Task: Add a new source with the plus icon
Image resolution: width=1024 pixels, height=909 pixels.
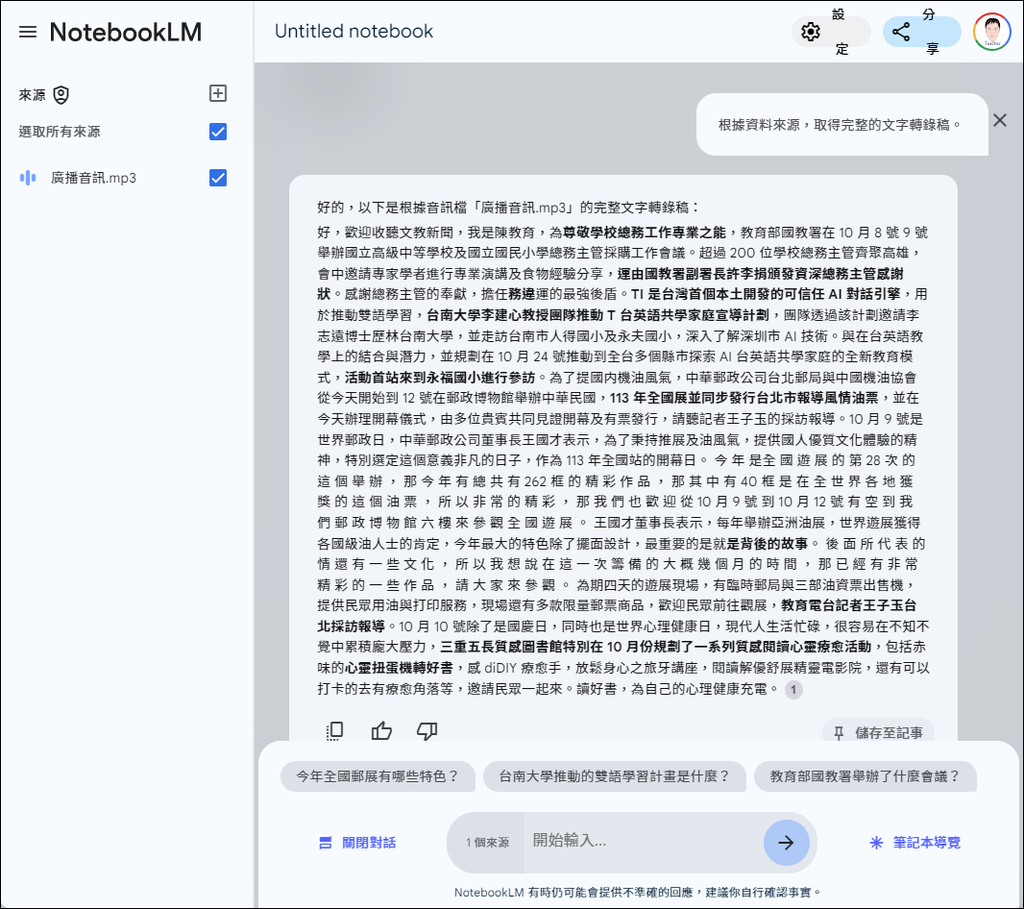Action: pyautogui.click(x=218, y=93)
